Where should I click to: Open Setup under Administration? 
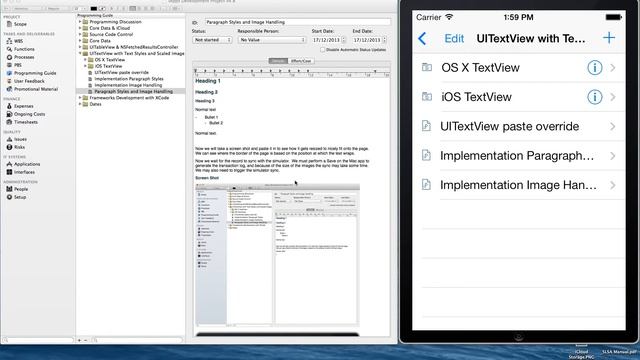click(16, 197)
